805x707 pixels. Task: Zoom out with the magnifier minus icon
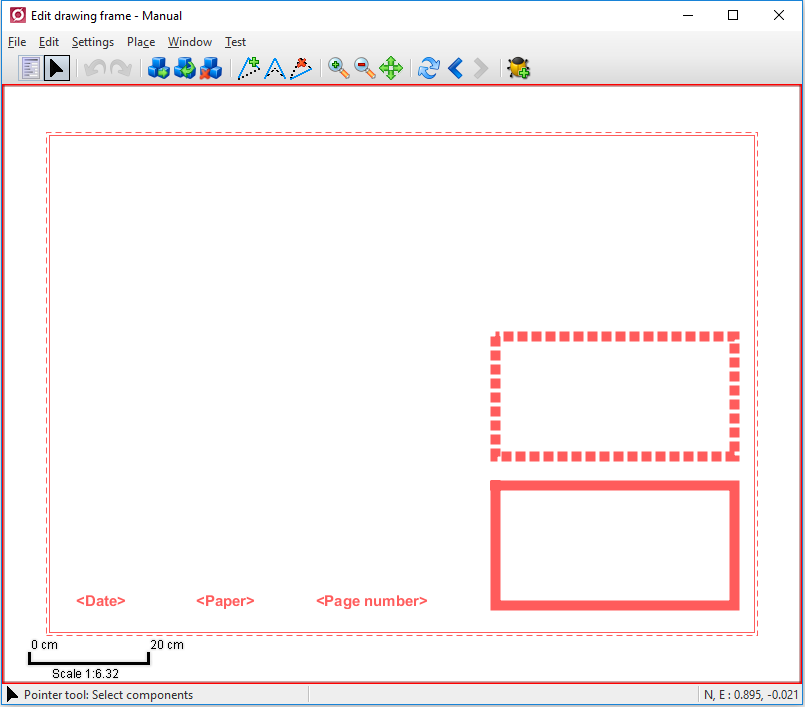(x=365, y=68)
